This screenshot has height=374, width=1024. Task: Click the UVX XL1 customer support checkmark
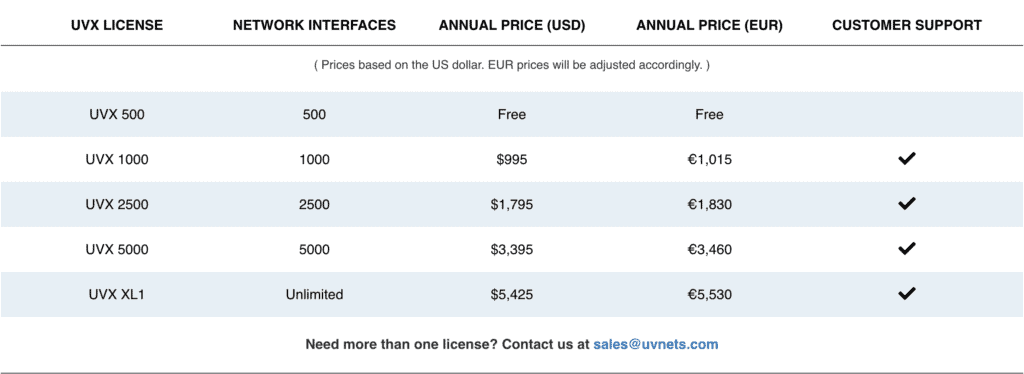[906, 294]
